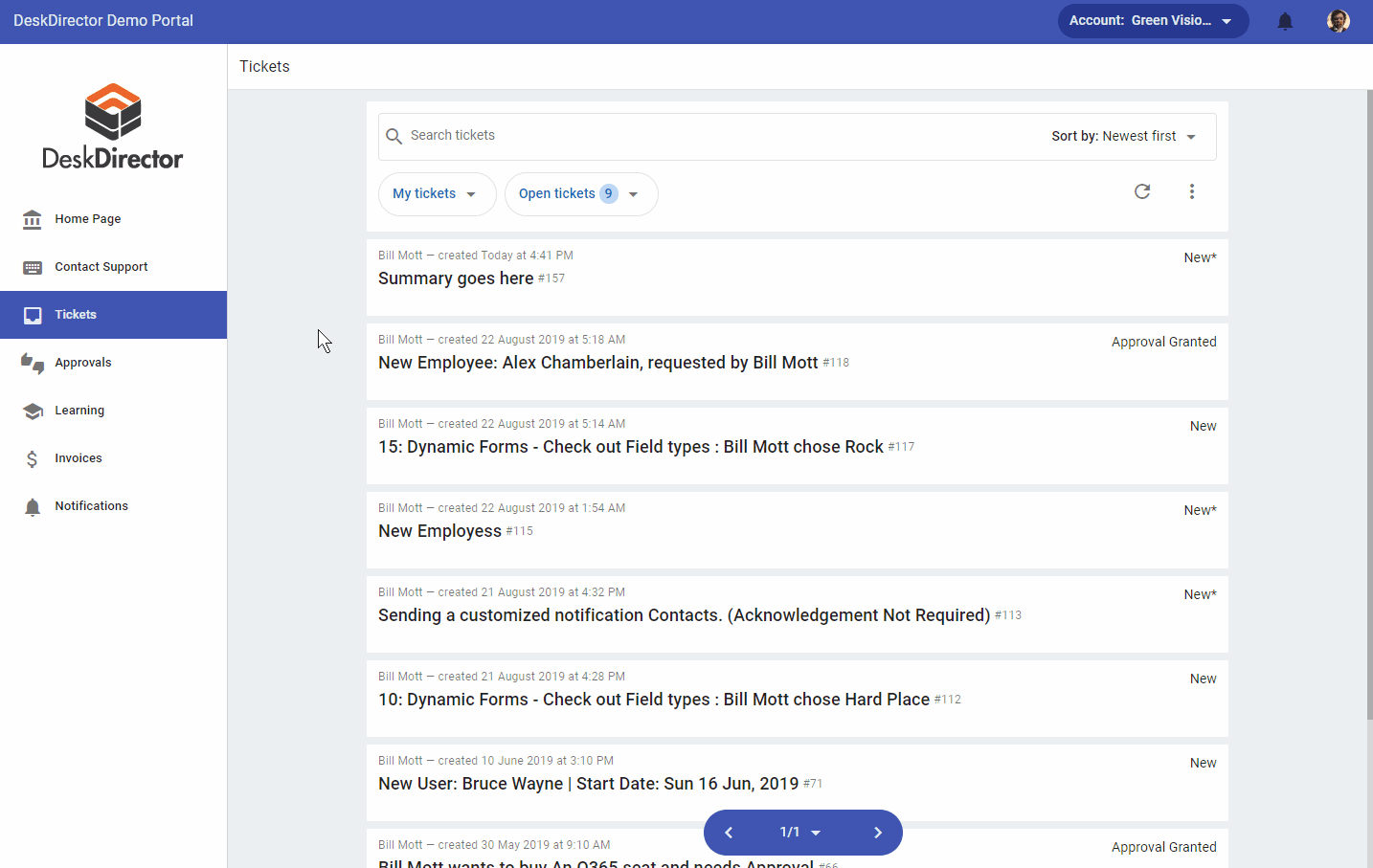The height and width of the screenshot is (868, 1373).
Task: Open ticket New Employee: Alex Chamberlain
Action: (x=798, y=362)
